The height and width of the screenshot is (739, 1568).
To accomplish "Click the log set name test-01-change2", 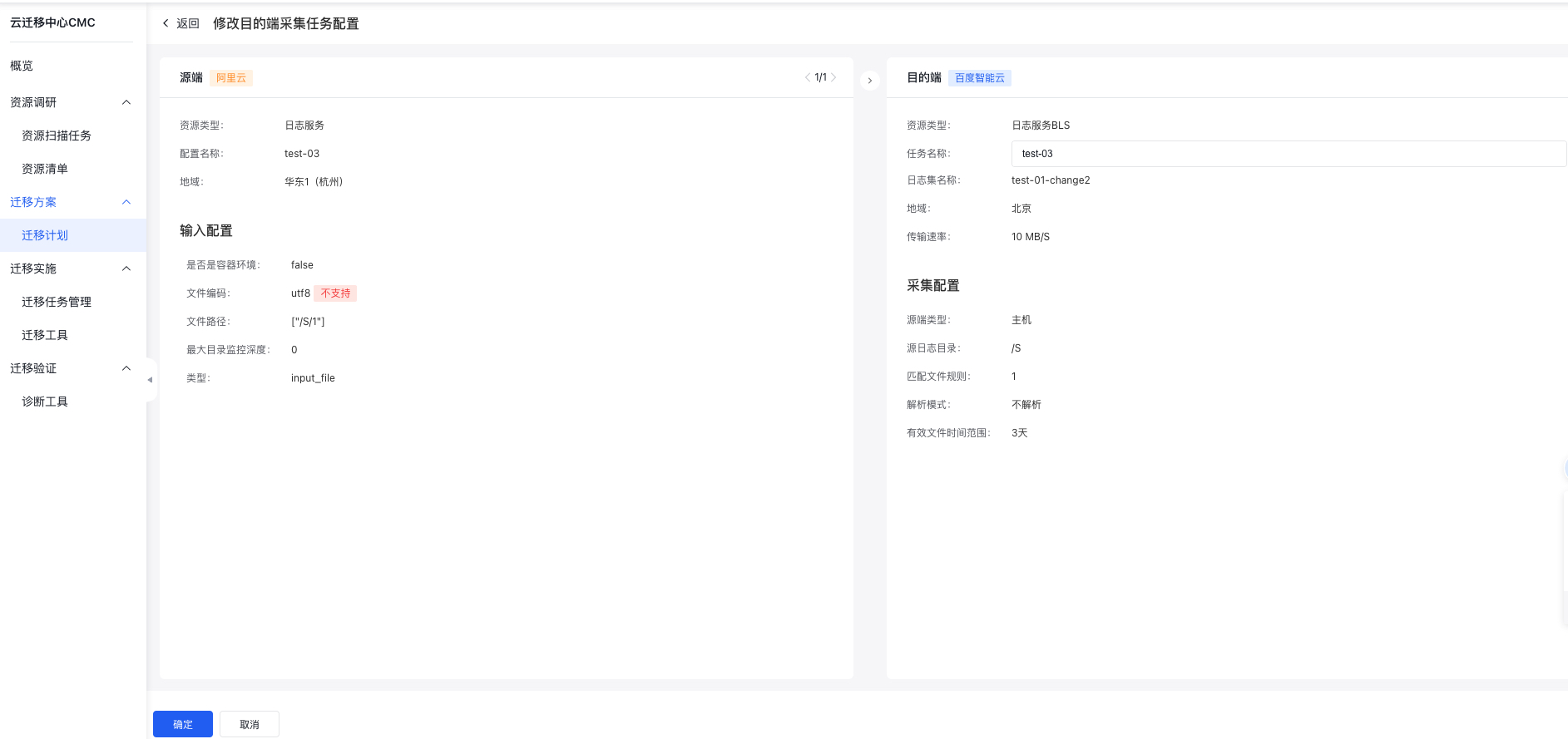I will 1051,180.
